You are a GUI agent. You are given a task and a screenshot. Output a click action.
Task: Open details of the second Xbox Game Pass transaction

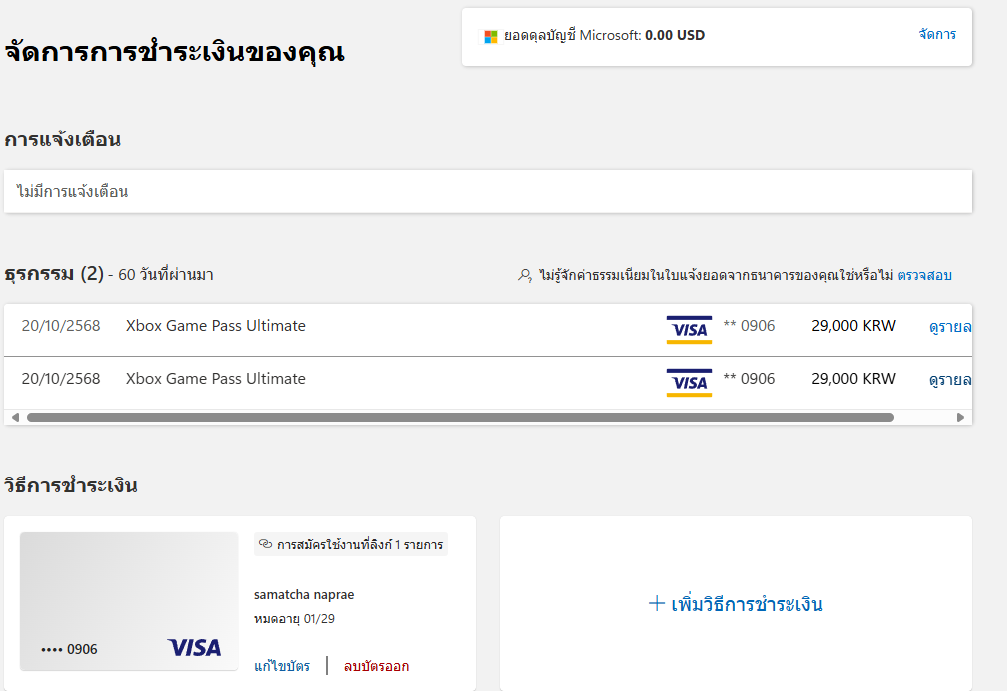[950, 380]
